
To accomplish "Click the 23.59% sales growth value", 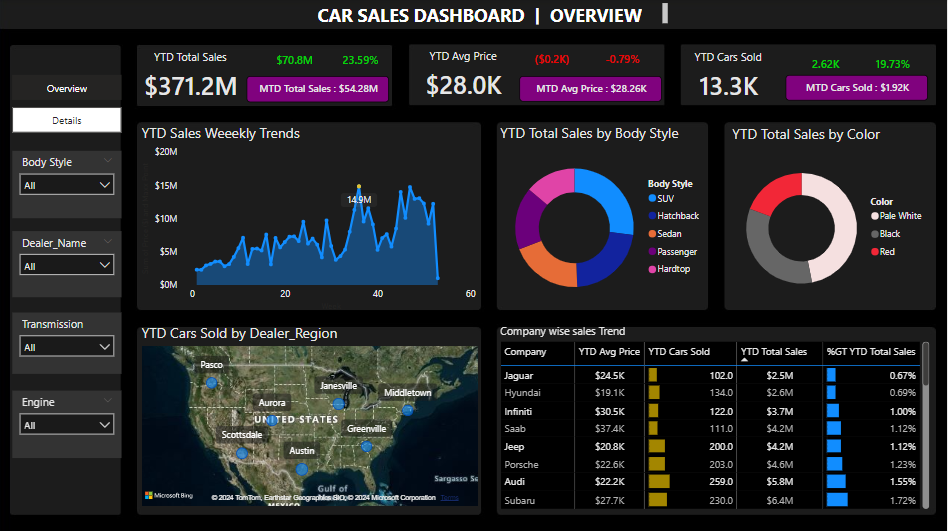I will [360, 60].
